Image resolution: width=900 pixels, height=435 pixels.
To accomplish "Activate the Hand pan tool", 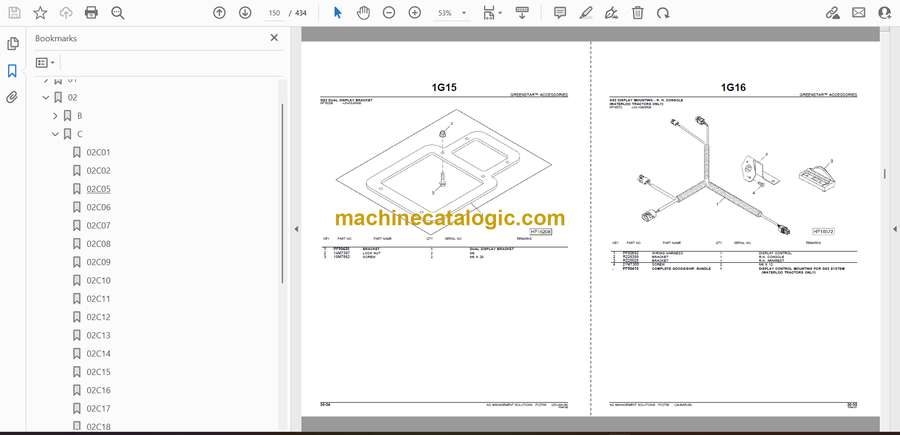I will click(363, 13).
